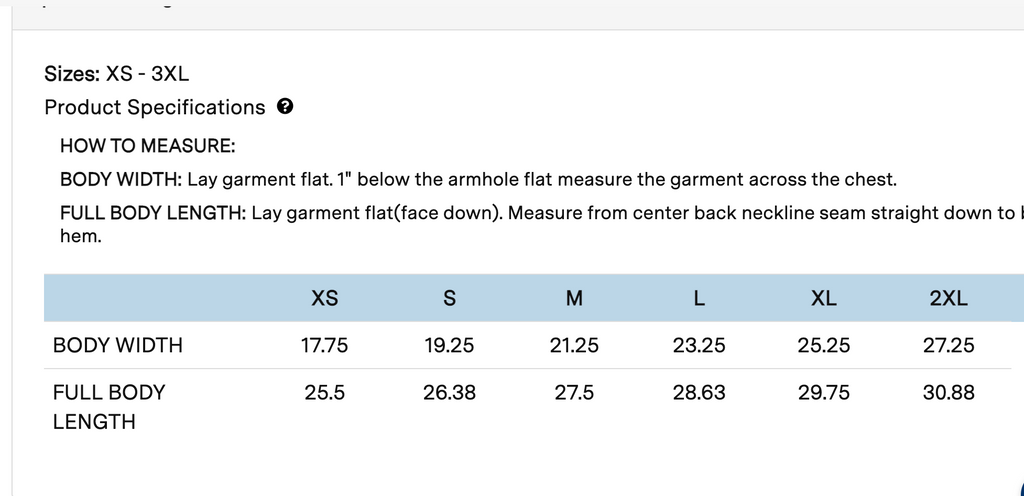The height and width of the screenshot is (496, 1024).
Task: Select the 28.63 value under L
Action: tap(699, 393)
